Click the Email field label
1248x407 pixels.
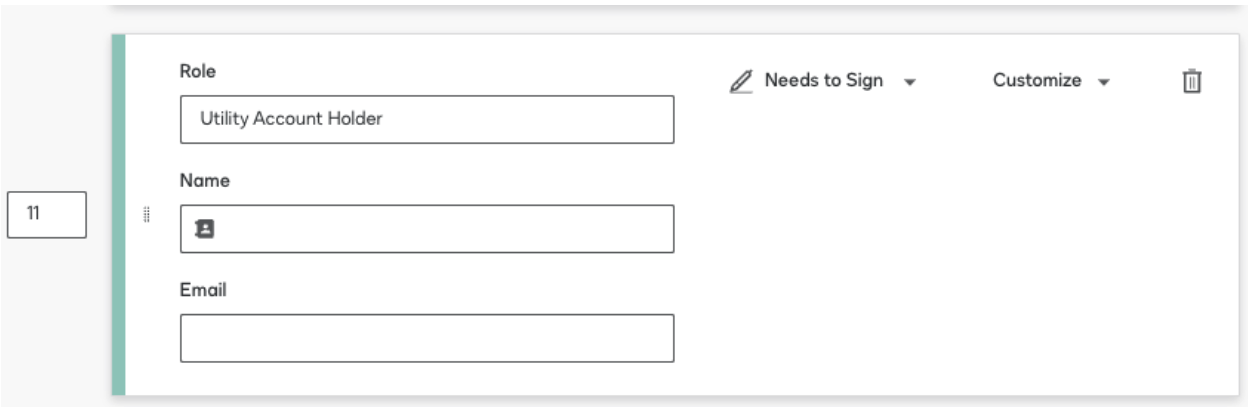coord(203,290)
